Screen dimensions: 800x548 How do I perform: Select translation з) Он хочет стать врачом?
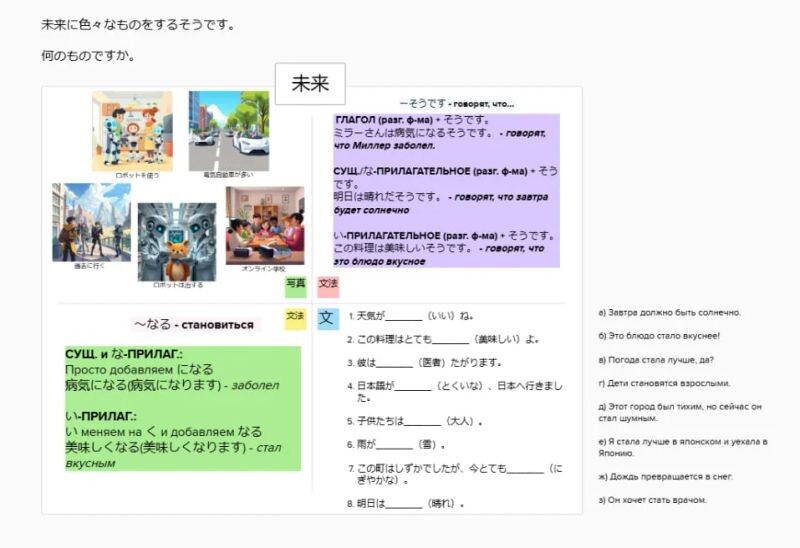tap(652, 500)
